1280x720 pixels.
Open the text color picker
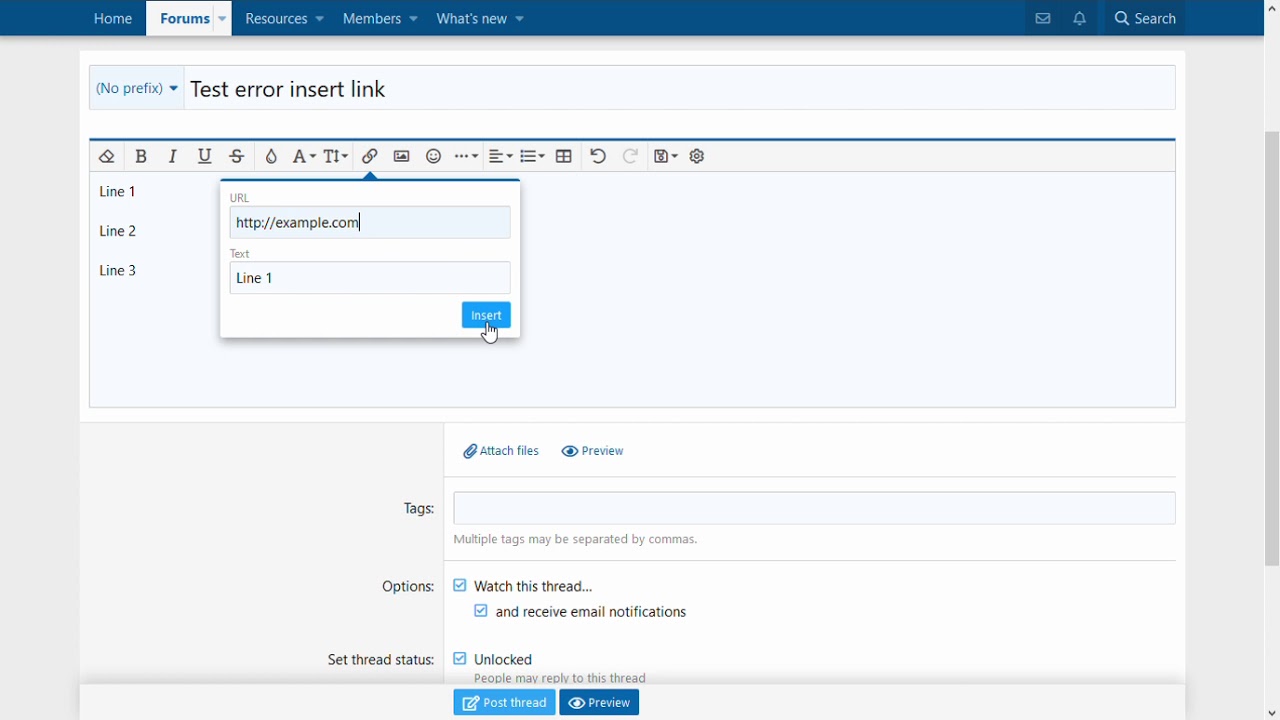click(x=271, y=157)
